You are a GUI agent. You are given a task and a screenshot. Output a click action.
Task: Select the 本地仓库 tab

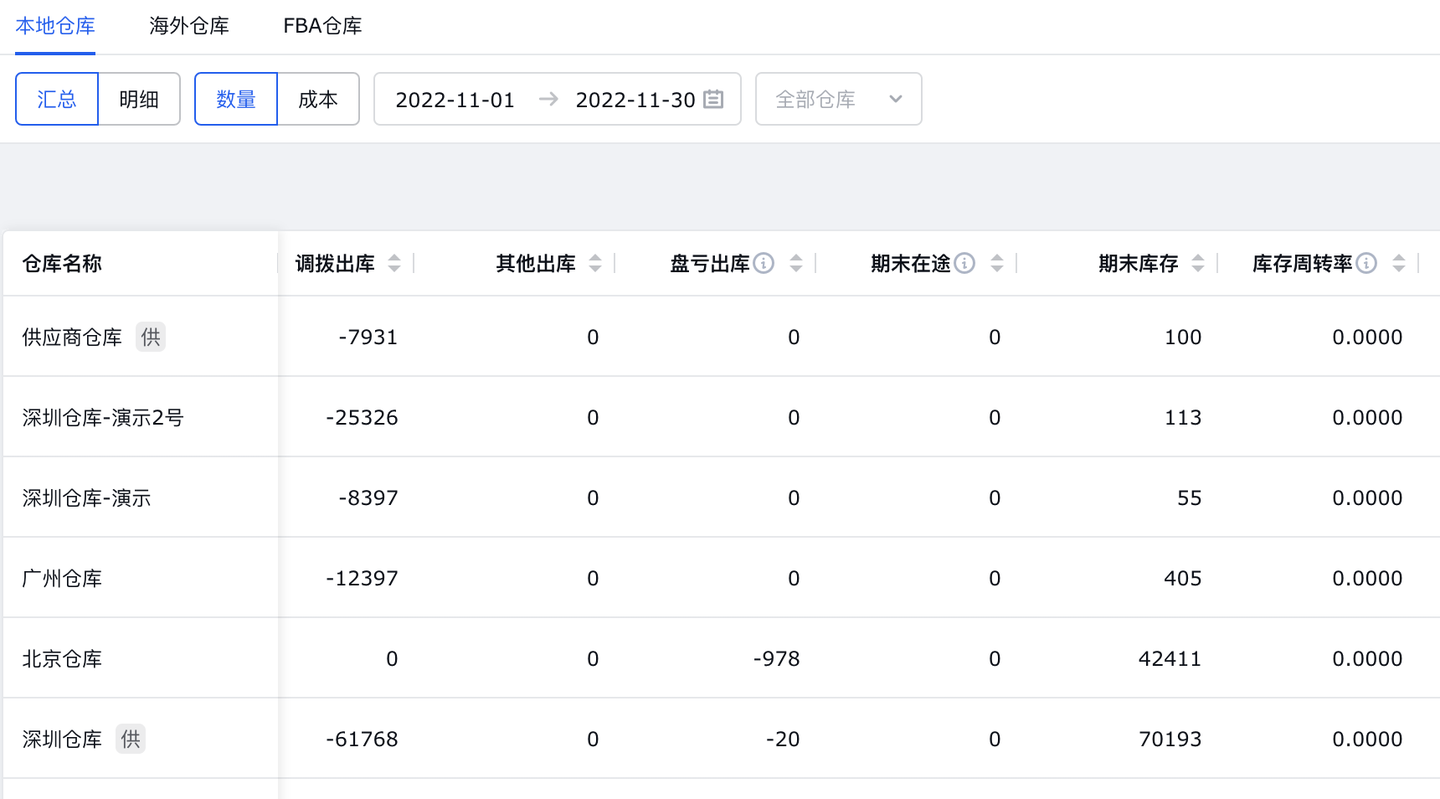click(x=55, y=26)
